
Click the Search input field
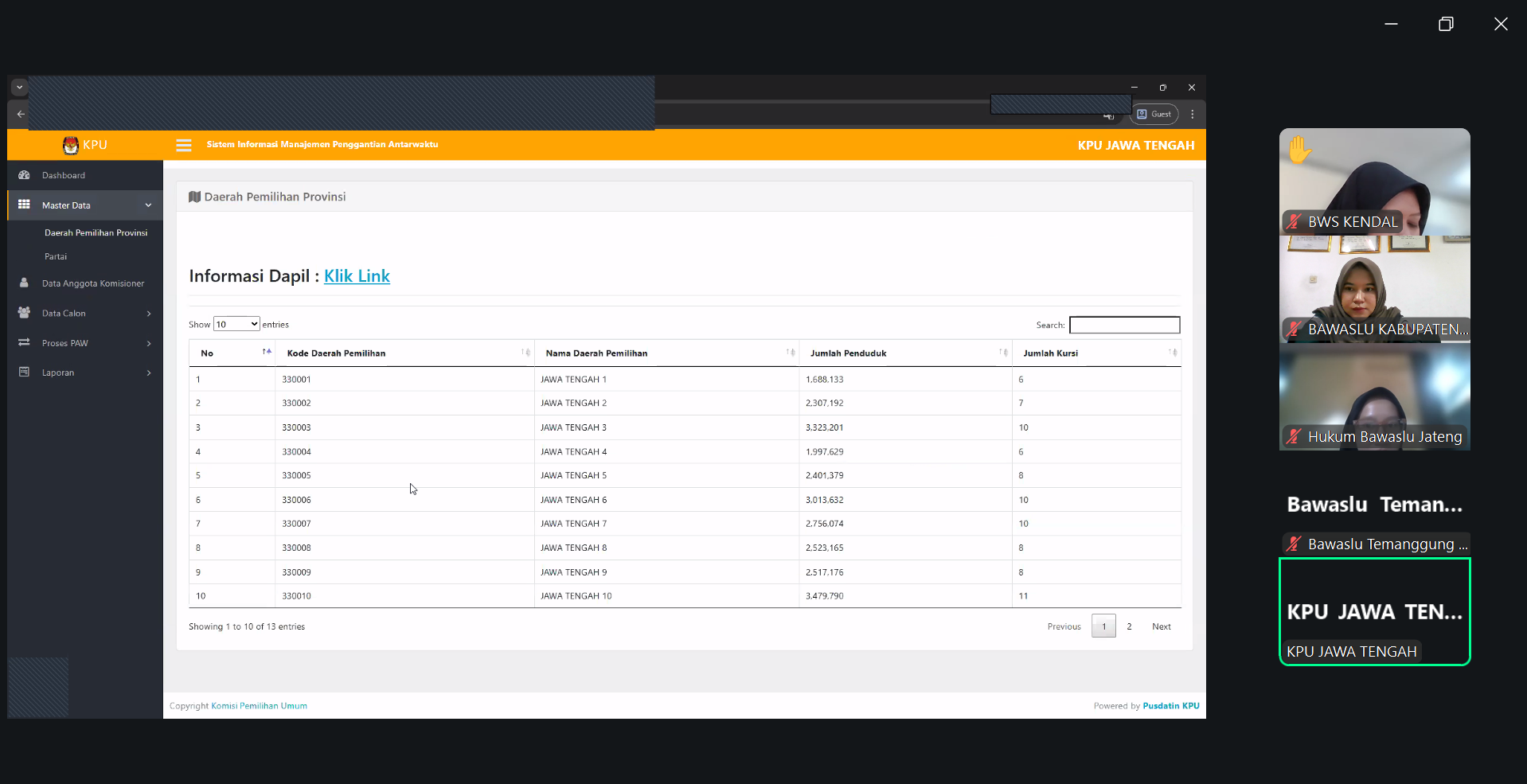tap(1124, 325)
